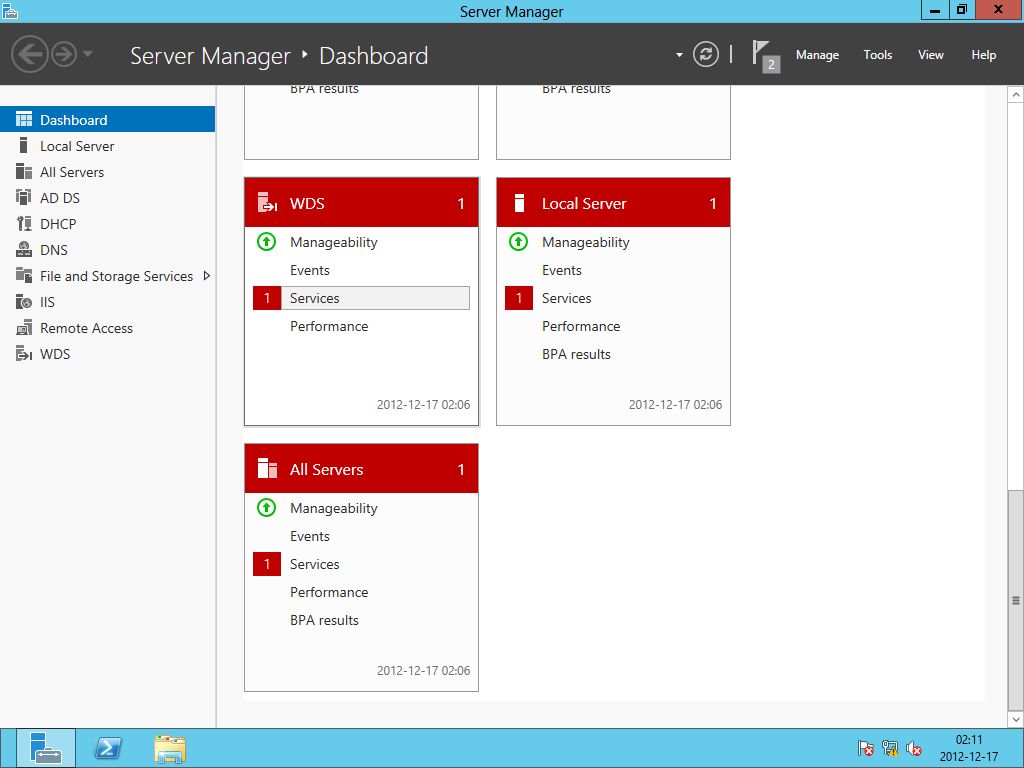Open Manageability in Local Server tile
The height and width of the screenshot is (768, 1024).
(x=585, y=242)
